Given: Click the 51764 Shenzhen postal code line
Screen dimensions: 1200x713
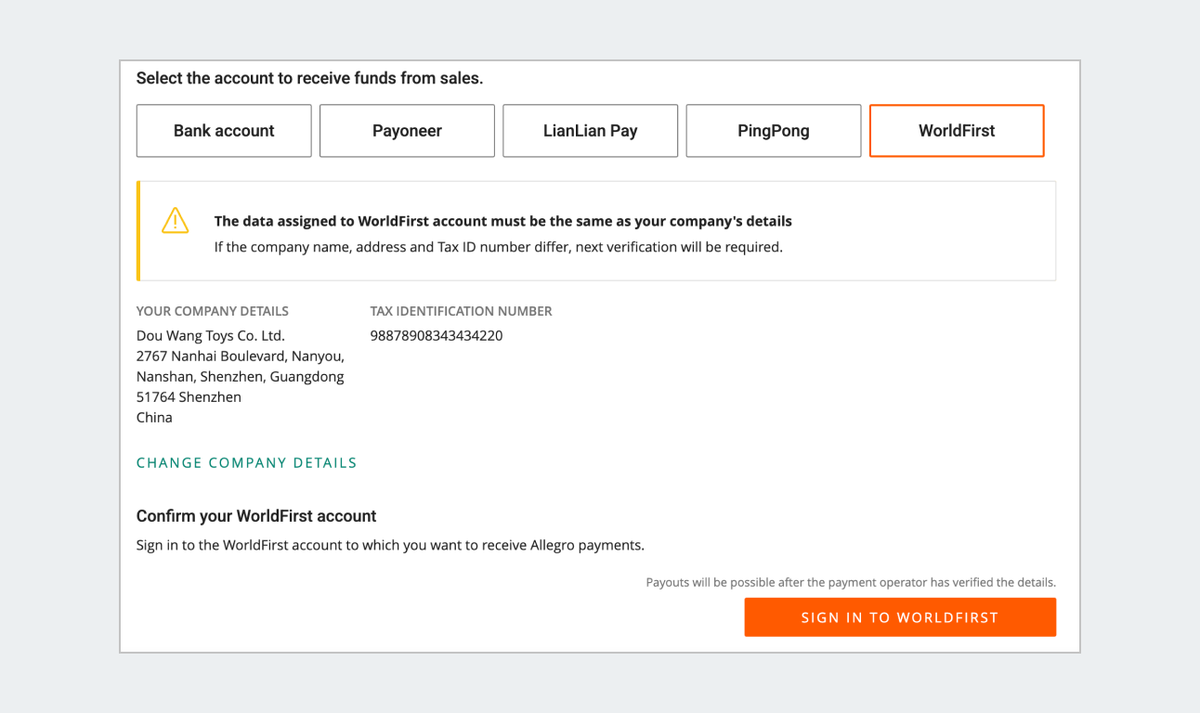Looking at the screenshot, I should click(x=188, y=397).
